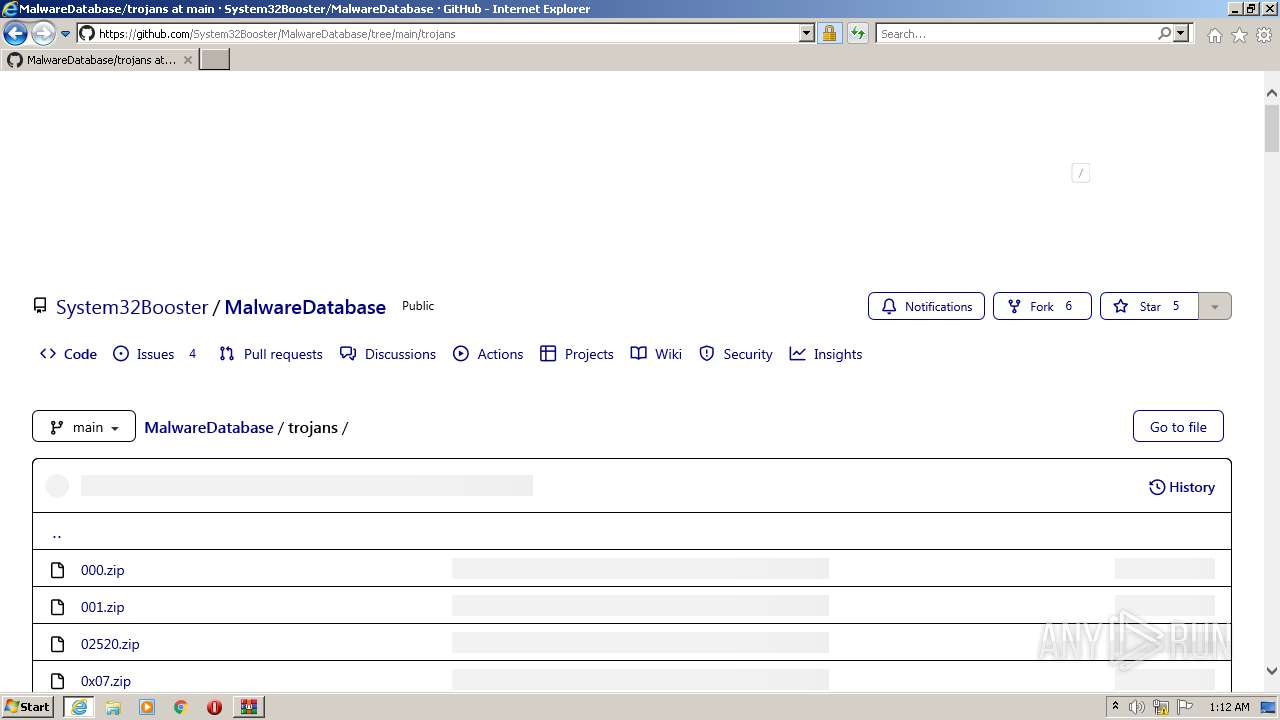Click the scrollbar up arrow
1280x720 pixels.
[1272, 92]
